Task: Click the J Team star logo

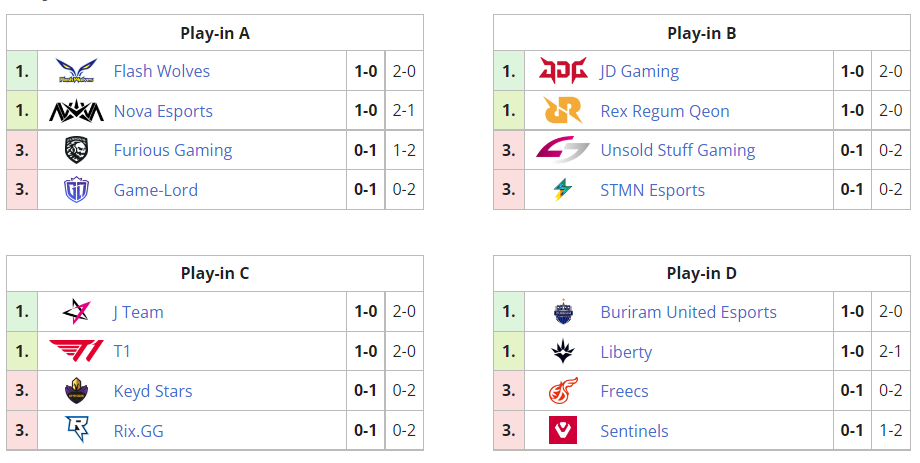Action: click(77, 312)
